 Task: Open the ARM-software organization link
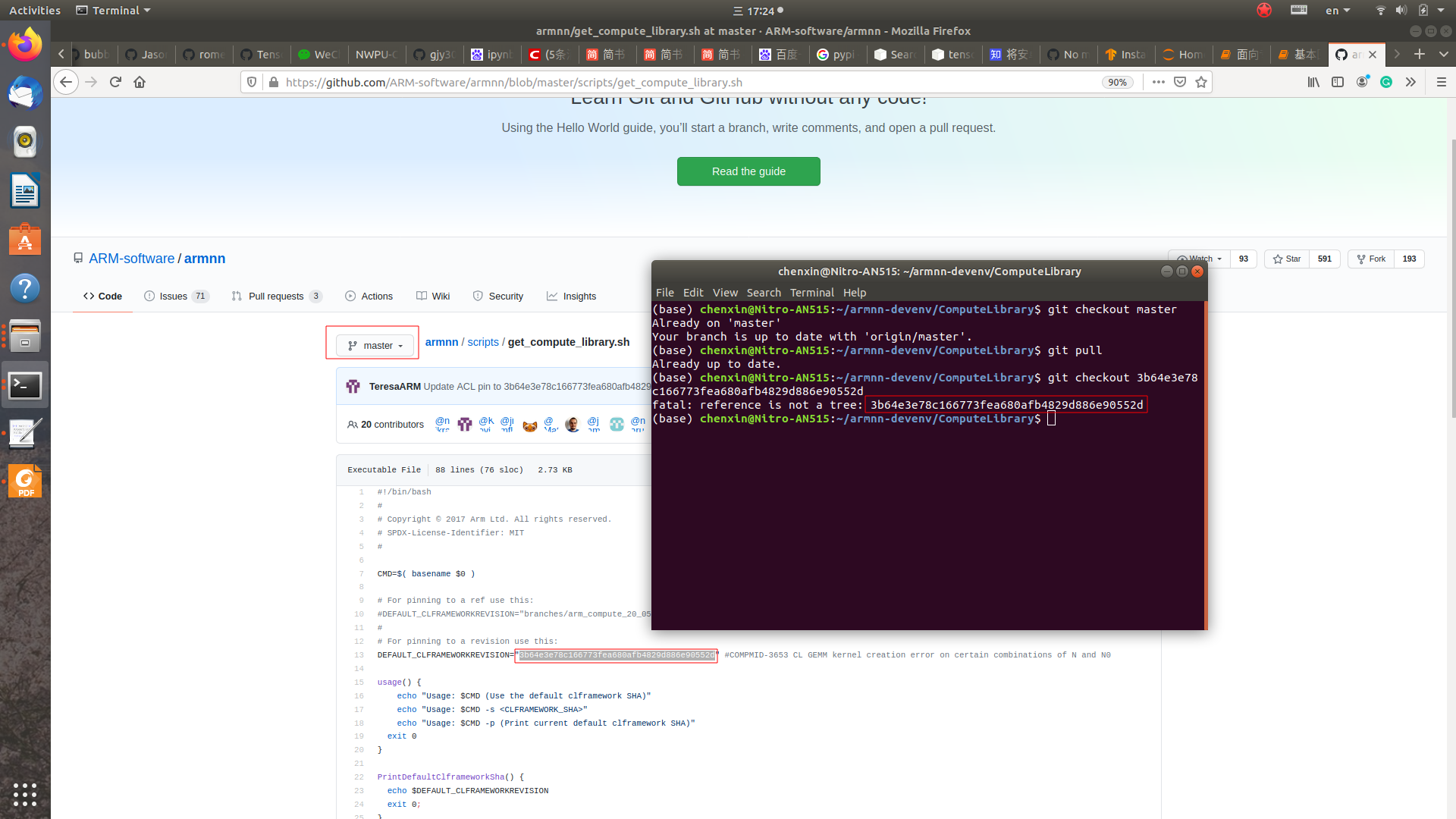132,259
